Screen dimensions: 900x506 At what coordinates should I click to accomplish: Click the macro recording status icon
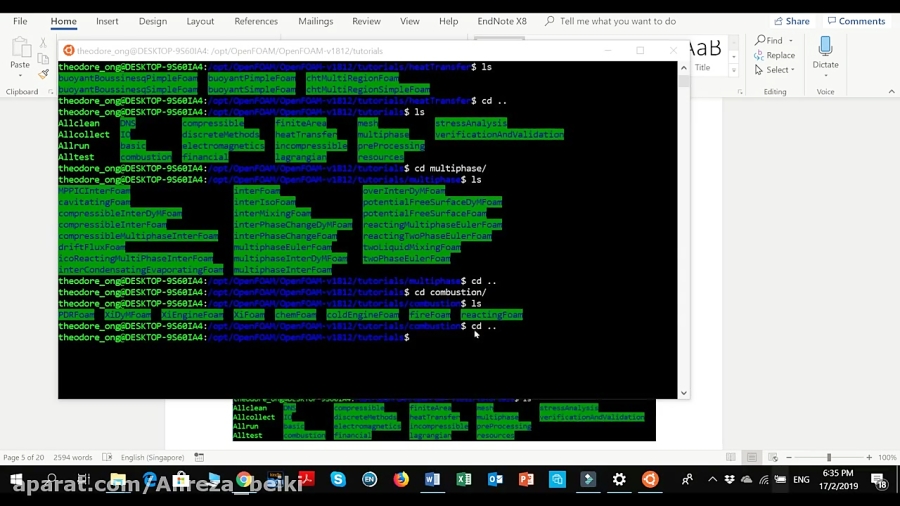coord(199,457)
